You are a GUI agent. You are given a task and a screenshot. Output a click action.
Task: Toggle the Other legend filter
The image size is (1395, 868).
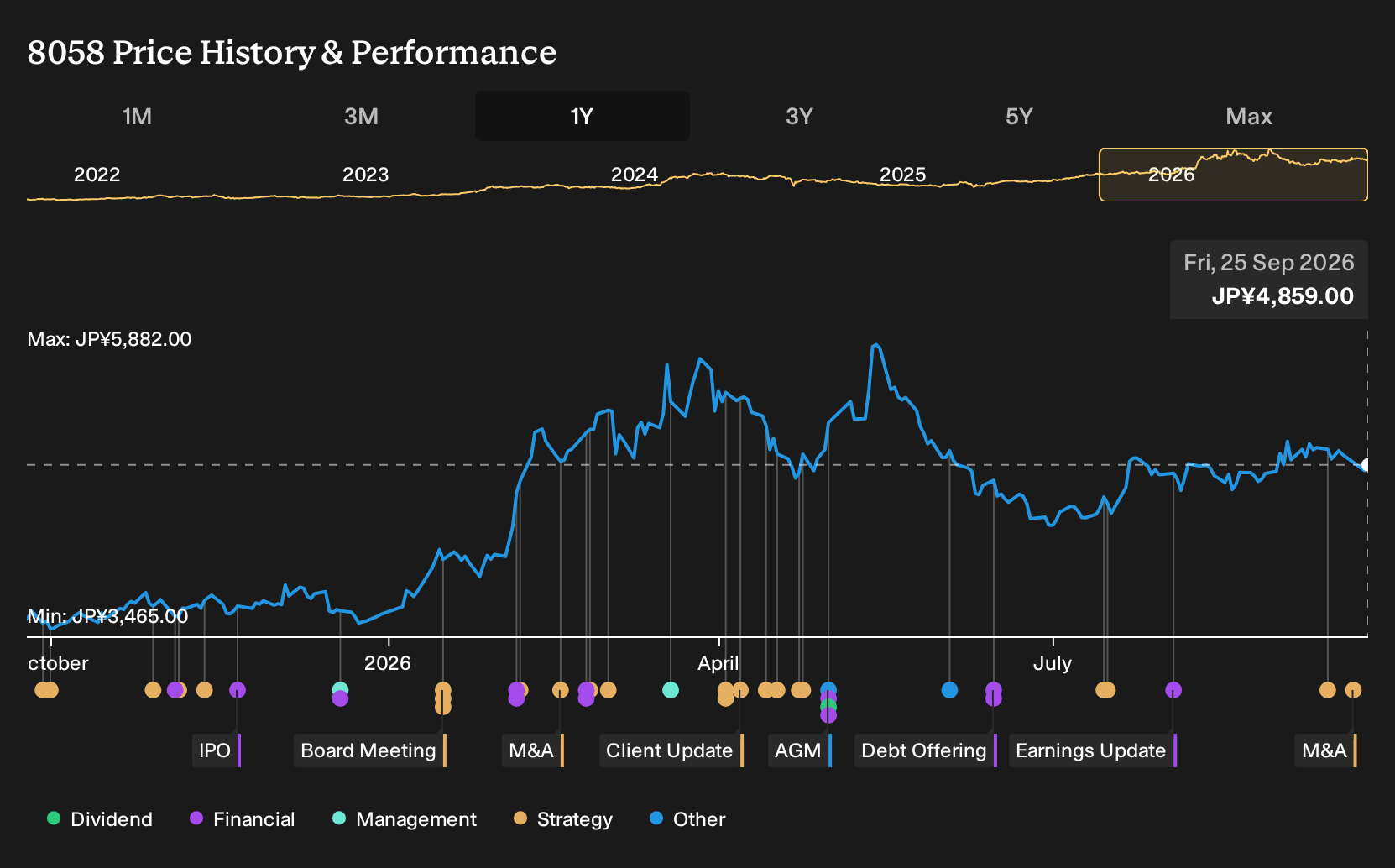[687, 819]
